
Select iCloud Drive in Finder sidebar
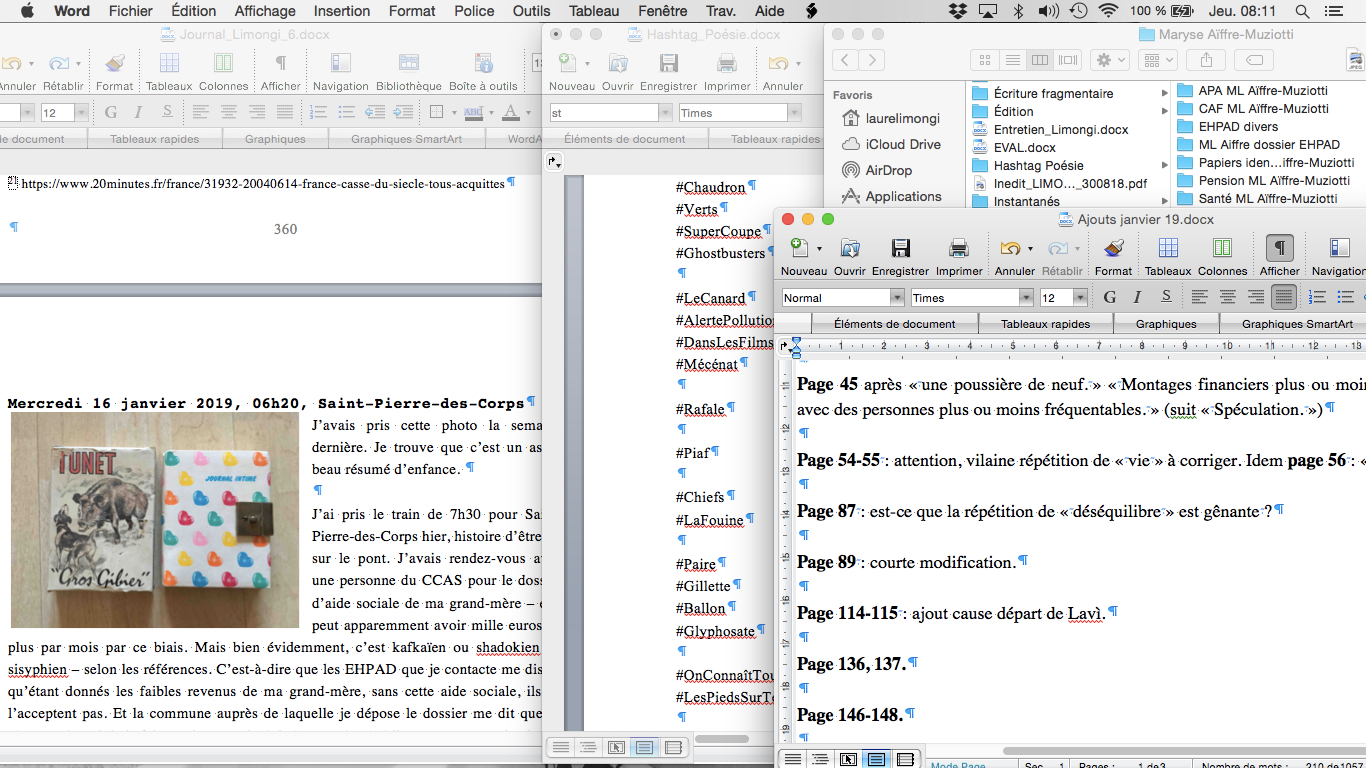pos(902,144)
